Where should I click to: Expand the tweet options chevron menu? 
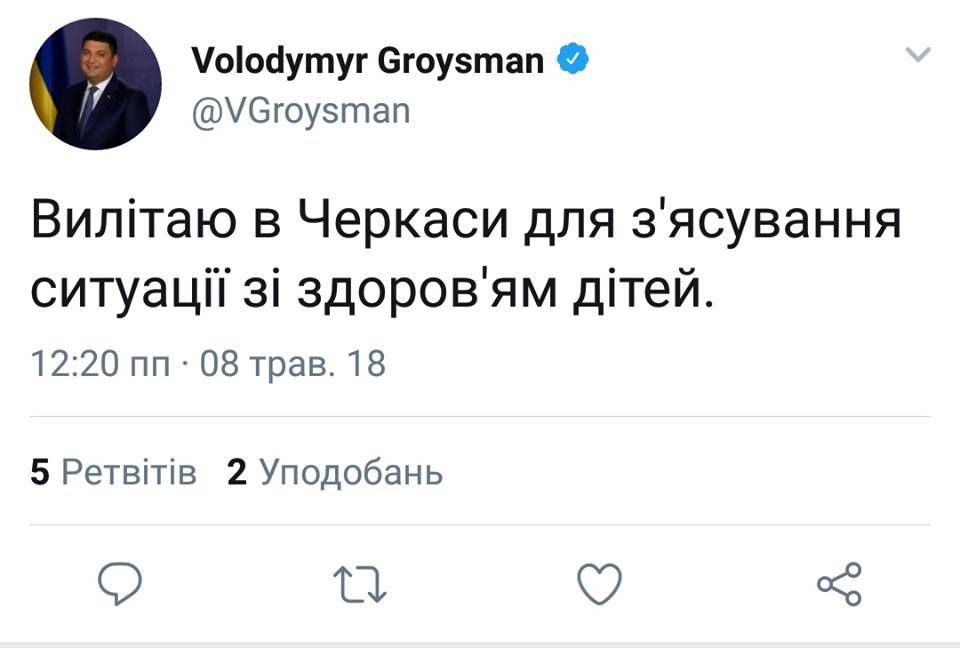tap(918, 55)
